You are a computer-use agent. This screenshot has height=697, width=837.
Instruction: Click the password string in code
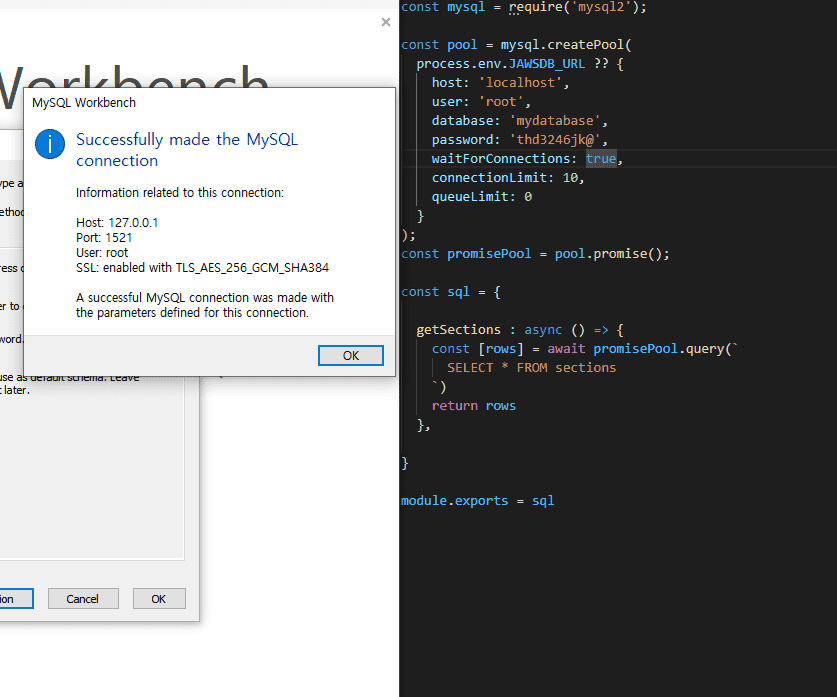point(555,140)
